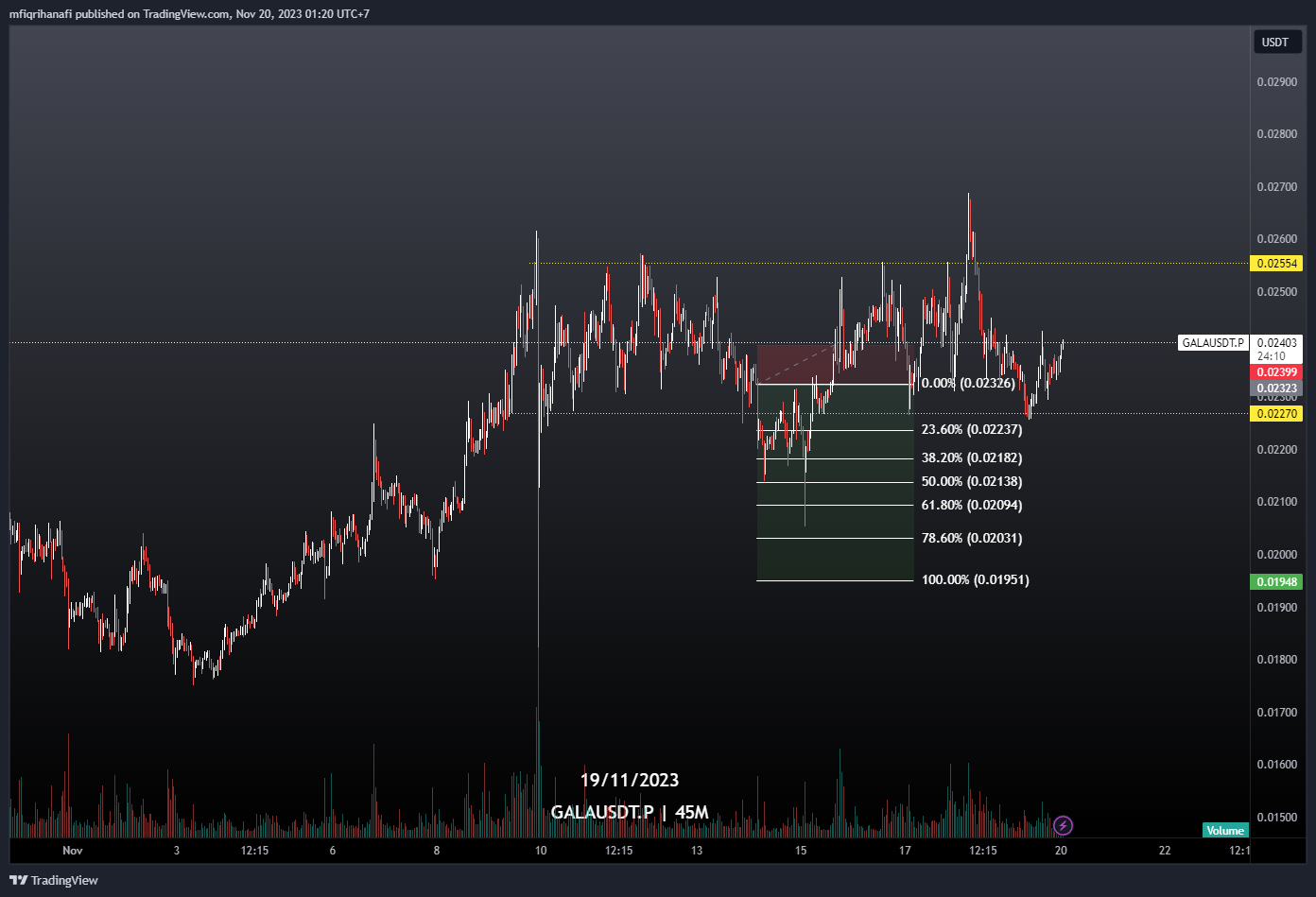Image resolution: width=1316 pixels, height=897 pixels.
Task: Click the 0.01900 price axis tick
Action: tap(1276, 607)
